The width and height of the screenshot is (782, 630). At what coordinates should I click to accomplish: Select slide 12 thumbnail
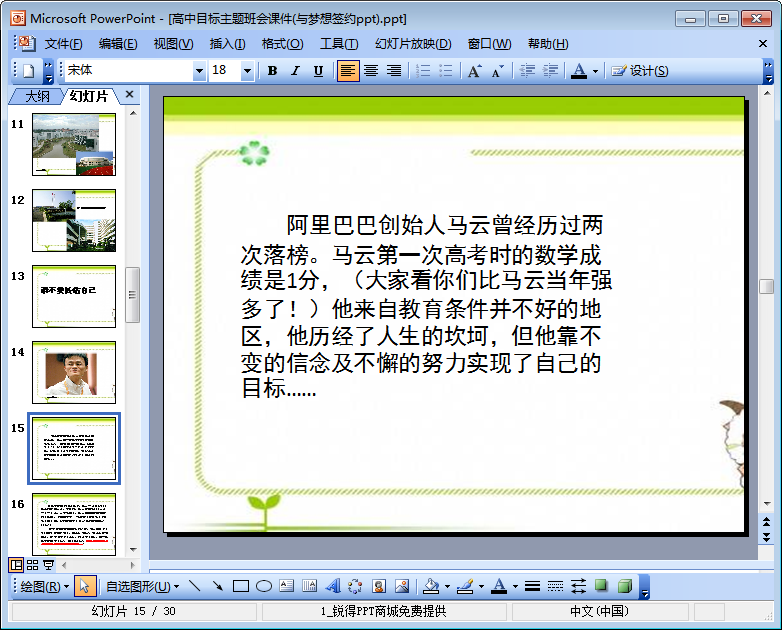[74, 220]
